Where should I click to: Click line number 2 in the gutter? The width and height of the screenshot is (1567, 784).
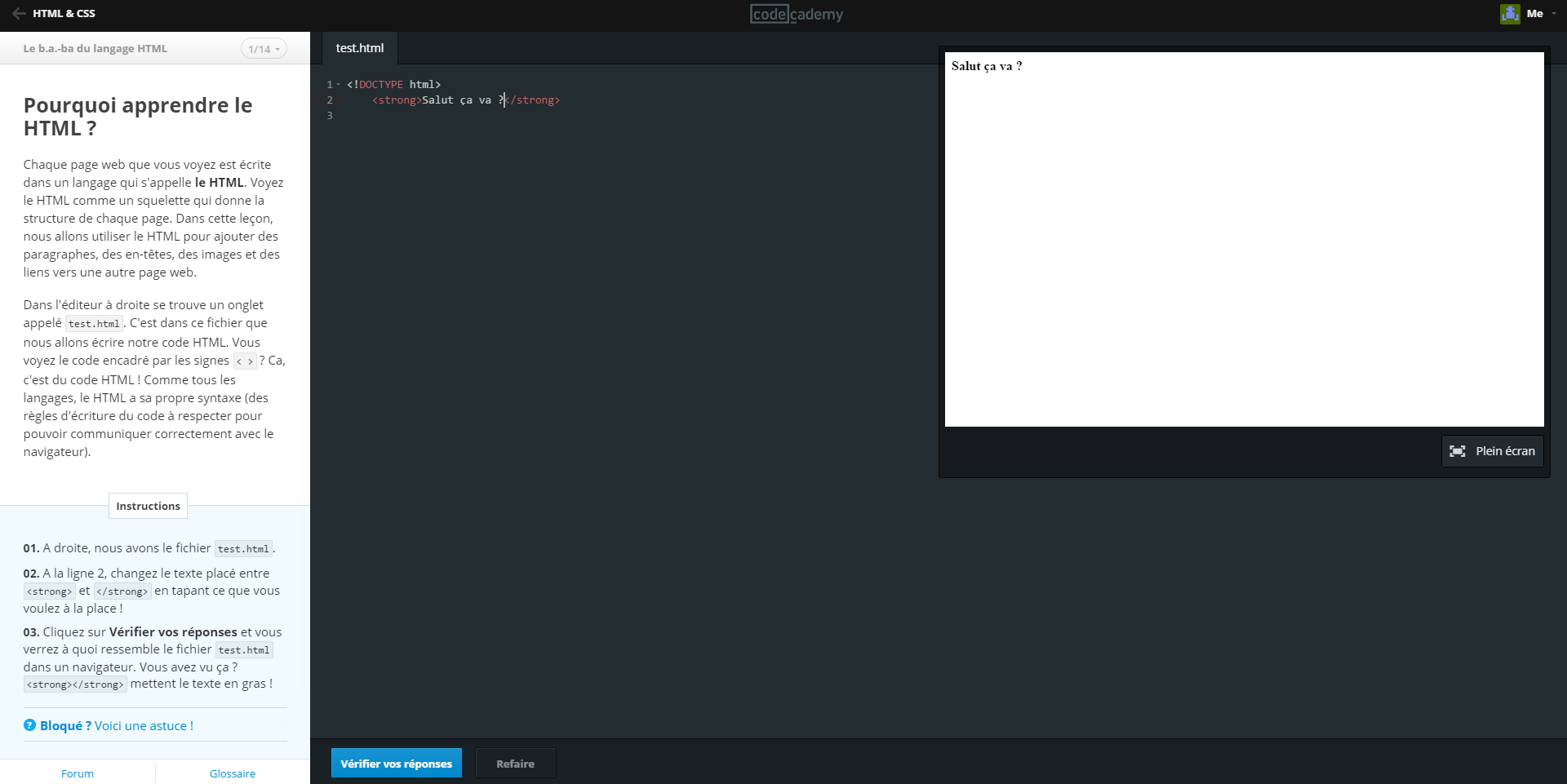click(x=330, y=100)
